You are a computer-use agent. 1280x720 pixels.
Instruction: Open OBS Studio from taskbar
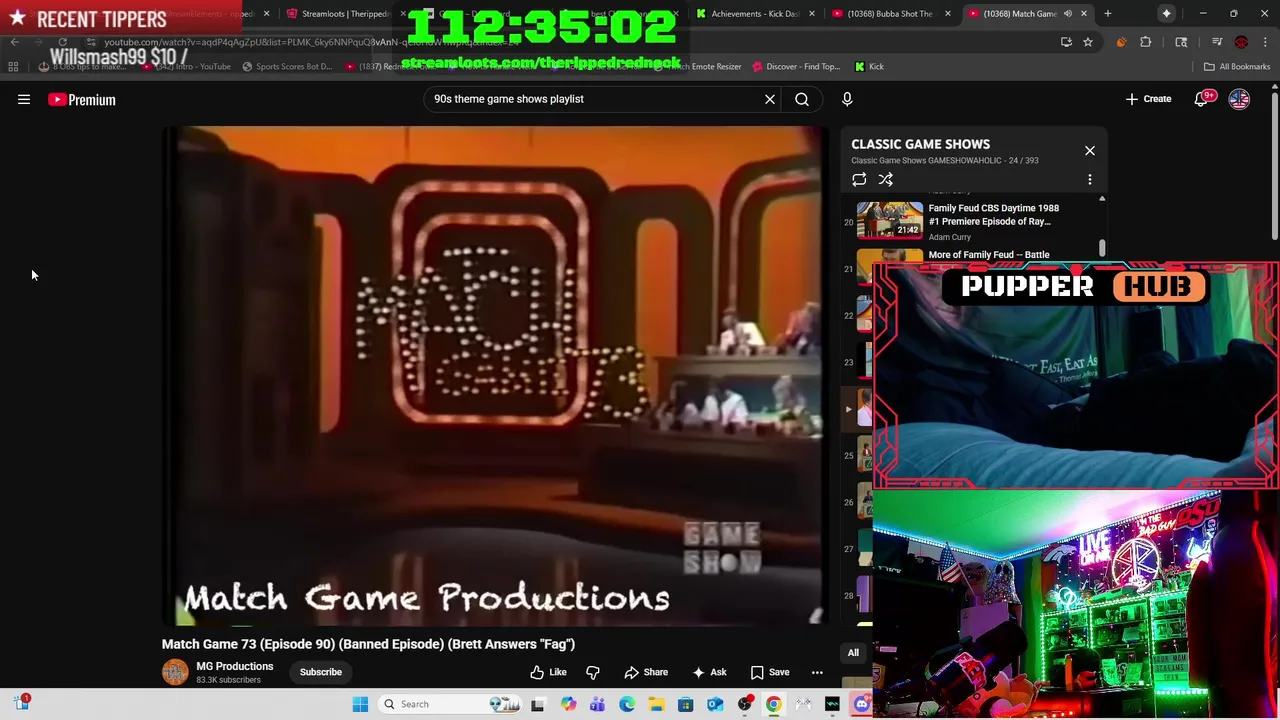[x=744, y=704]
